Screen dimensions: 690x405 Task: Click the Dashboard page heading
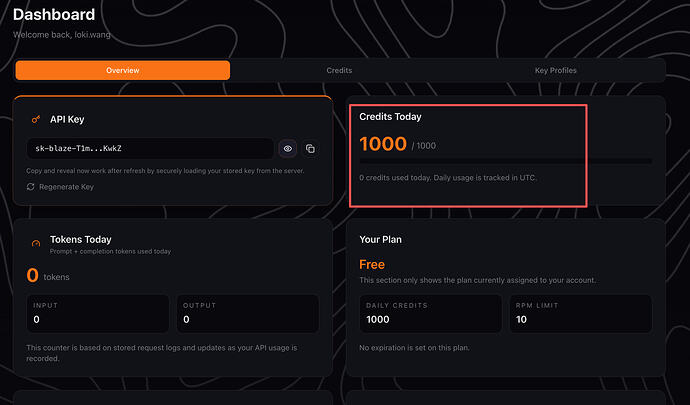click(x=54, y=15)
